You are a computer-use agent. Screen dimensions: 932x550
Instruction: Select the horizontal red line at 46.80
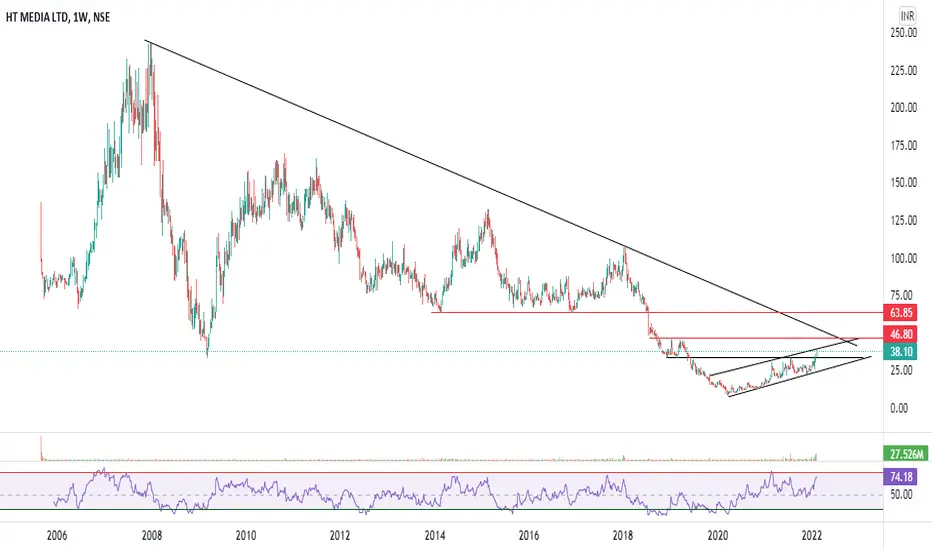click(x=767, y=338)
